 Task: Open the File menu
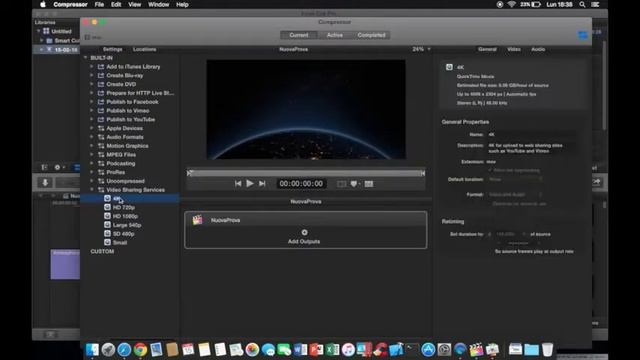pyautogui.click(x=99, y=4)
